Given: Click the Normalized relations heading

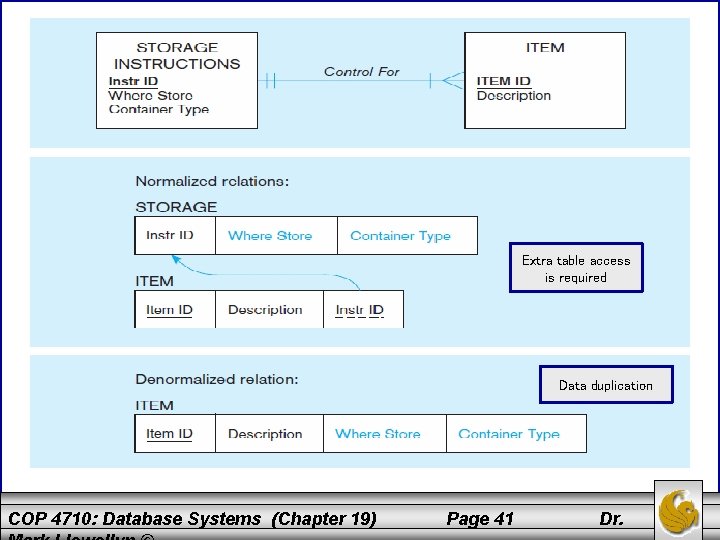Looking at the screenshot, I should [x=212, y=181].
